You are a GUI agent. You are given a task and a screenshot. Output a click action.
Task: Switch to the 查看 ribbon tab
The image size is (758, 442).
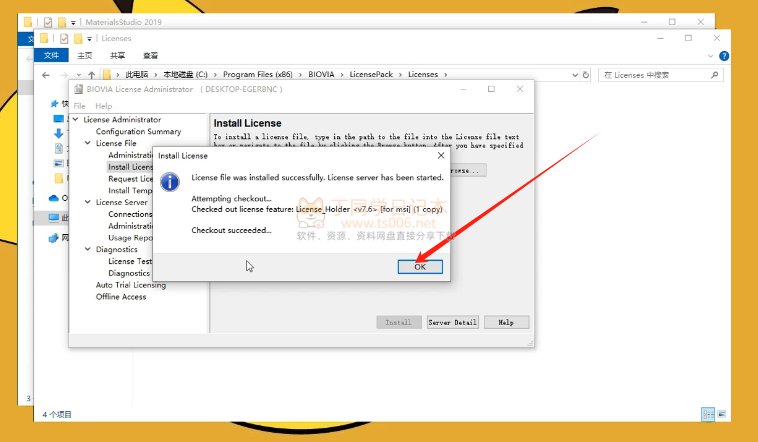150,55
